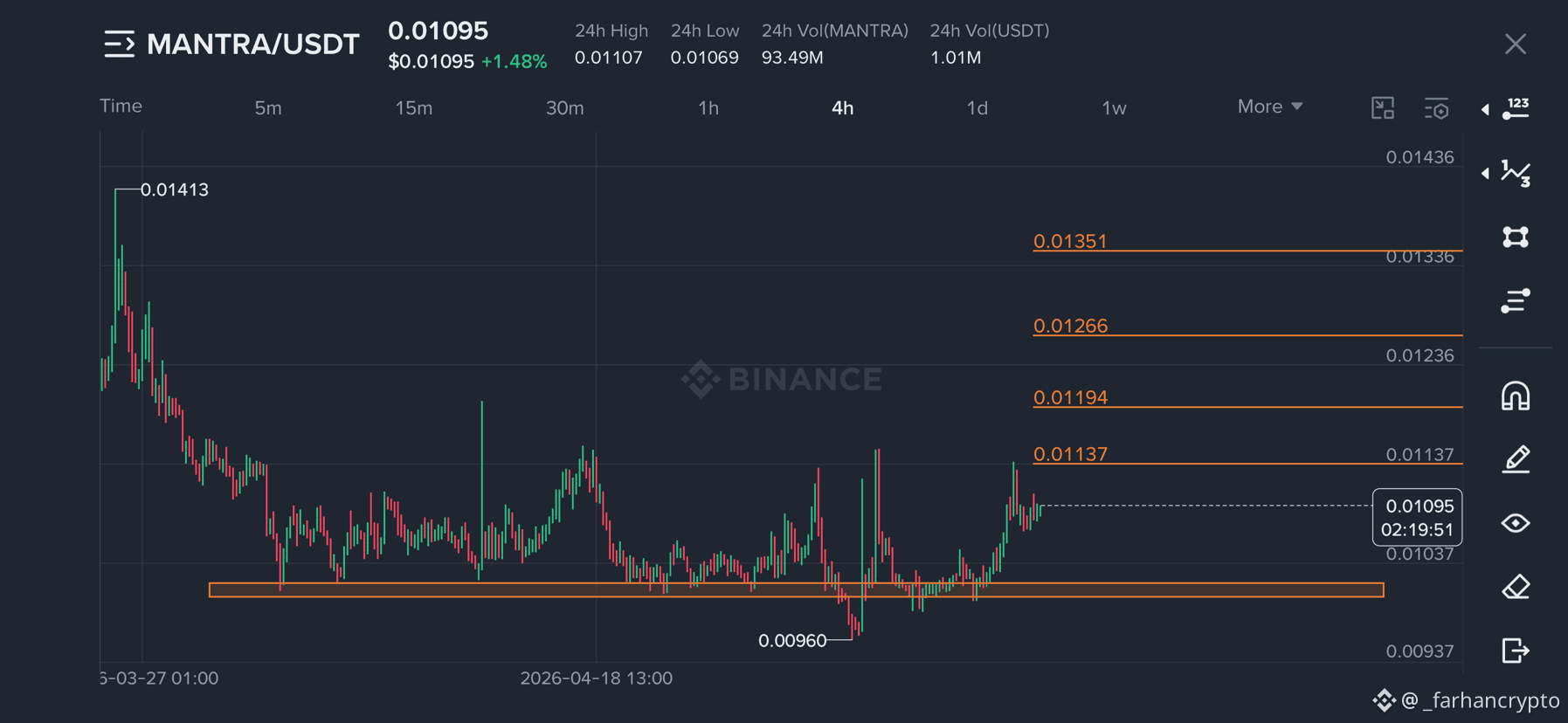Select the trend wave drawing tool

pyautogui.click(x=1516, y=173)
